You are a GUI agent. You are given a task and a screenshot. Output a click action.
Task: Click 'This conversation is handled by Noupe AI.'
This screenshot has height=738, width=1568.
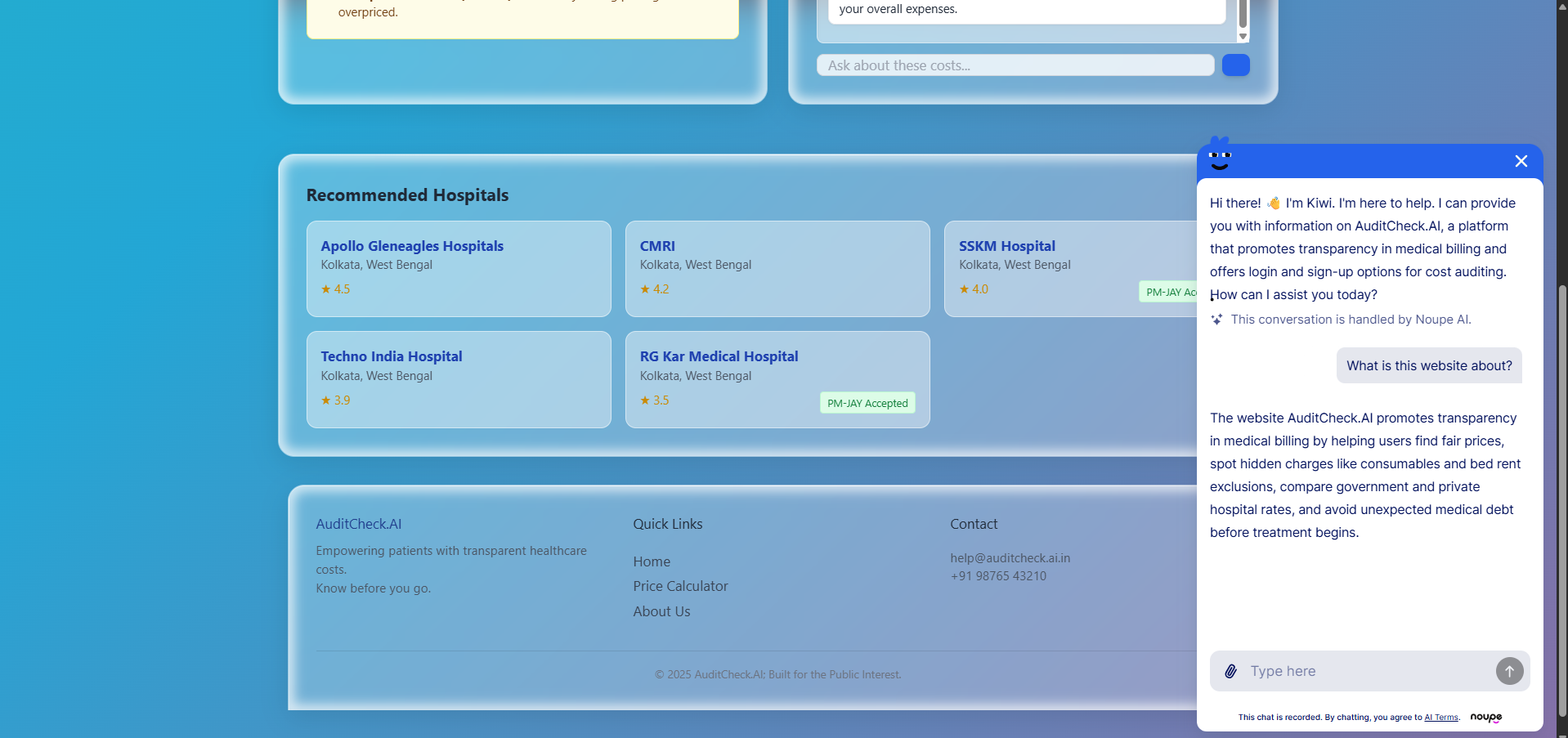1351,320
